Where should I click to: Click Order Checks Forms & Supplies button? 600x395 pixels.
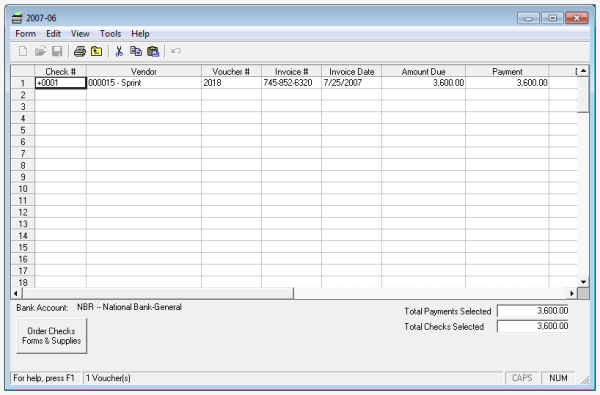(52, 336)
